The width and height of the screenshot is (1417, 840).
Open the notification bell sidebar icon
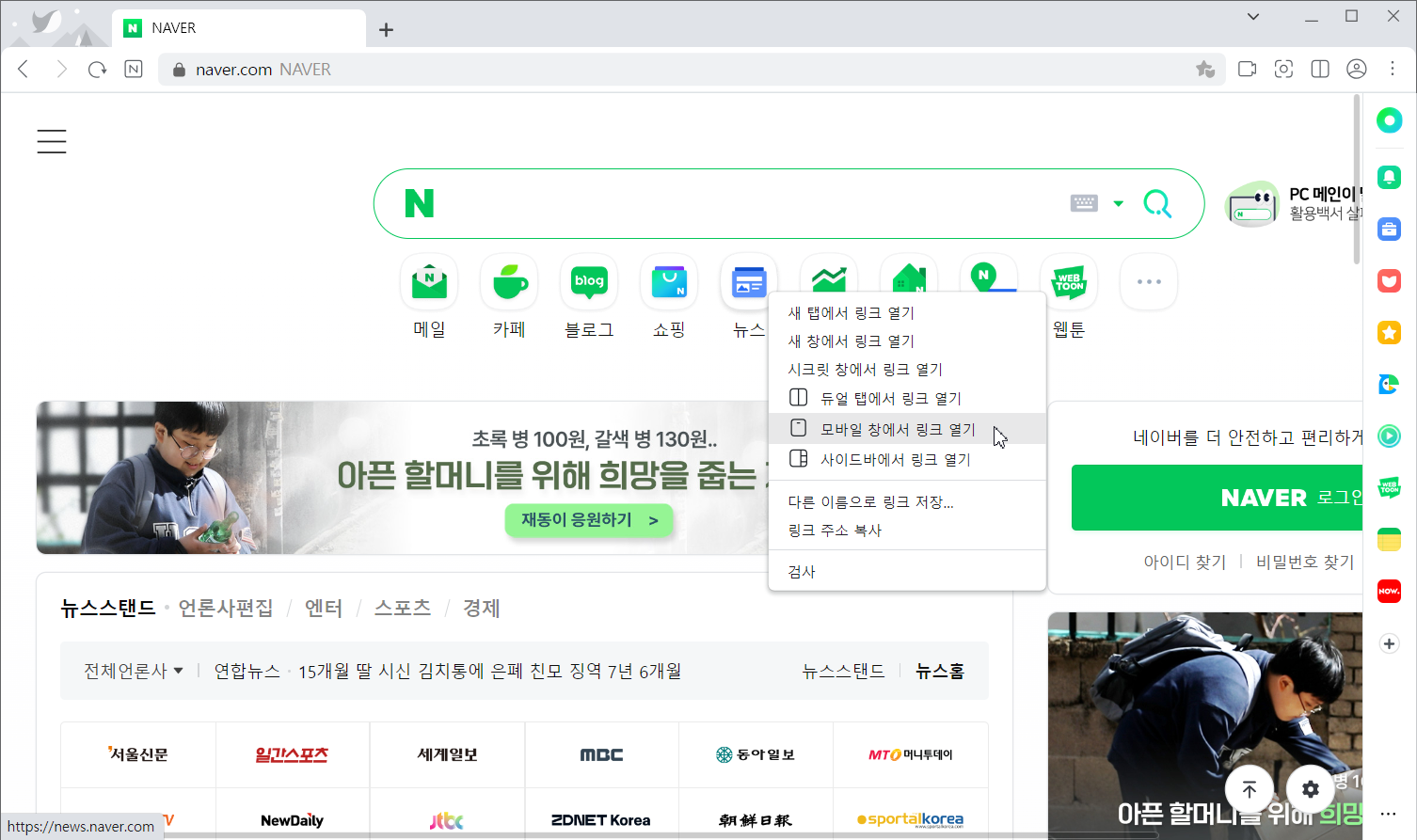[x=1389, y=177]
